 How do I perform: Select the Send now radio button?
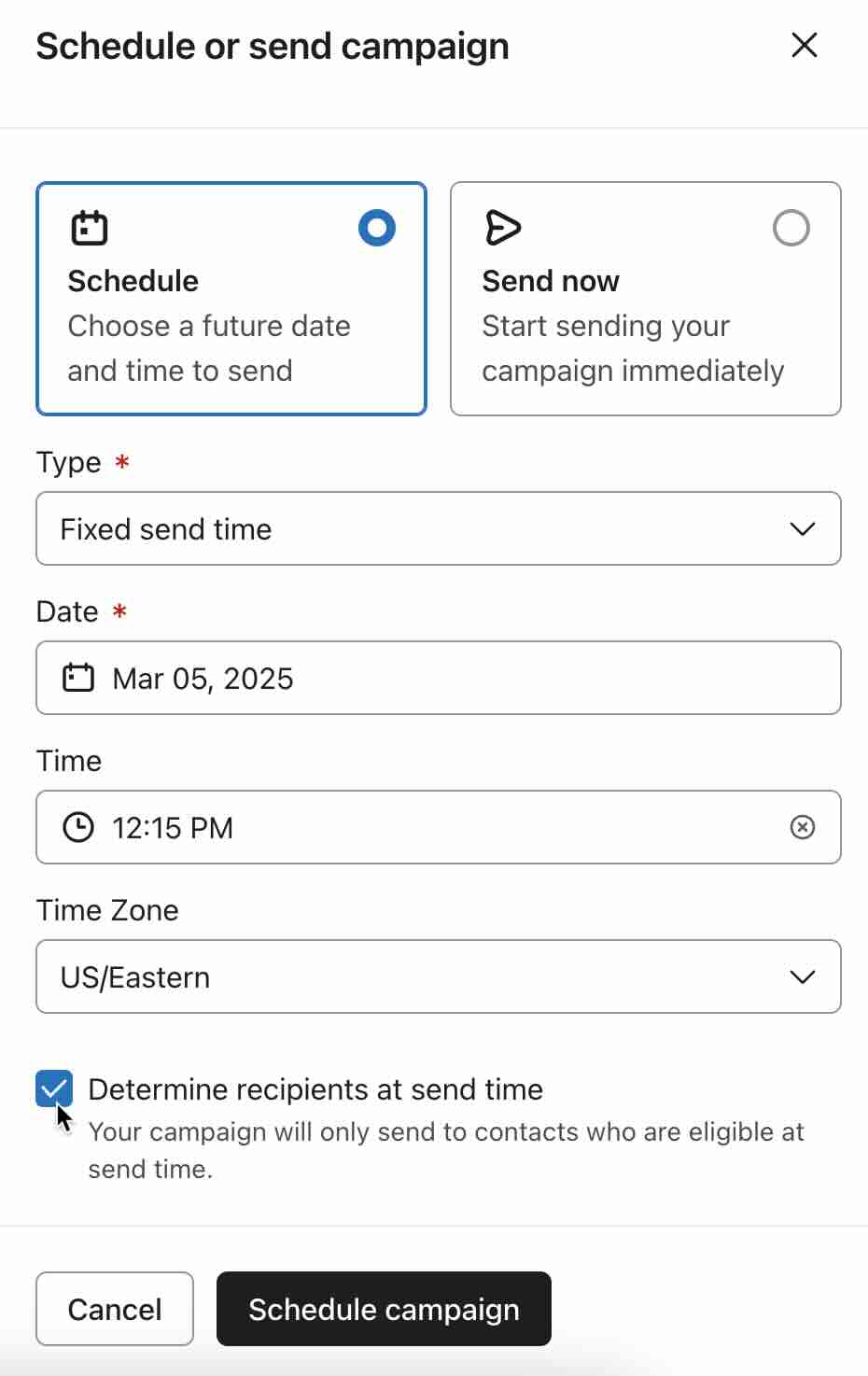tap(791, 227)
